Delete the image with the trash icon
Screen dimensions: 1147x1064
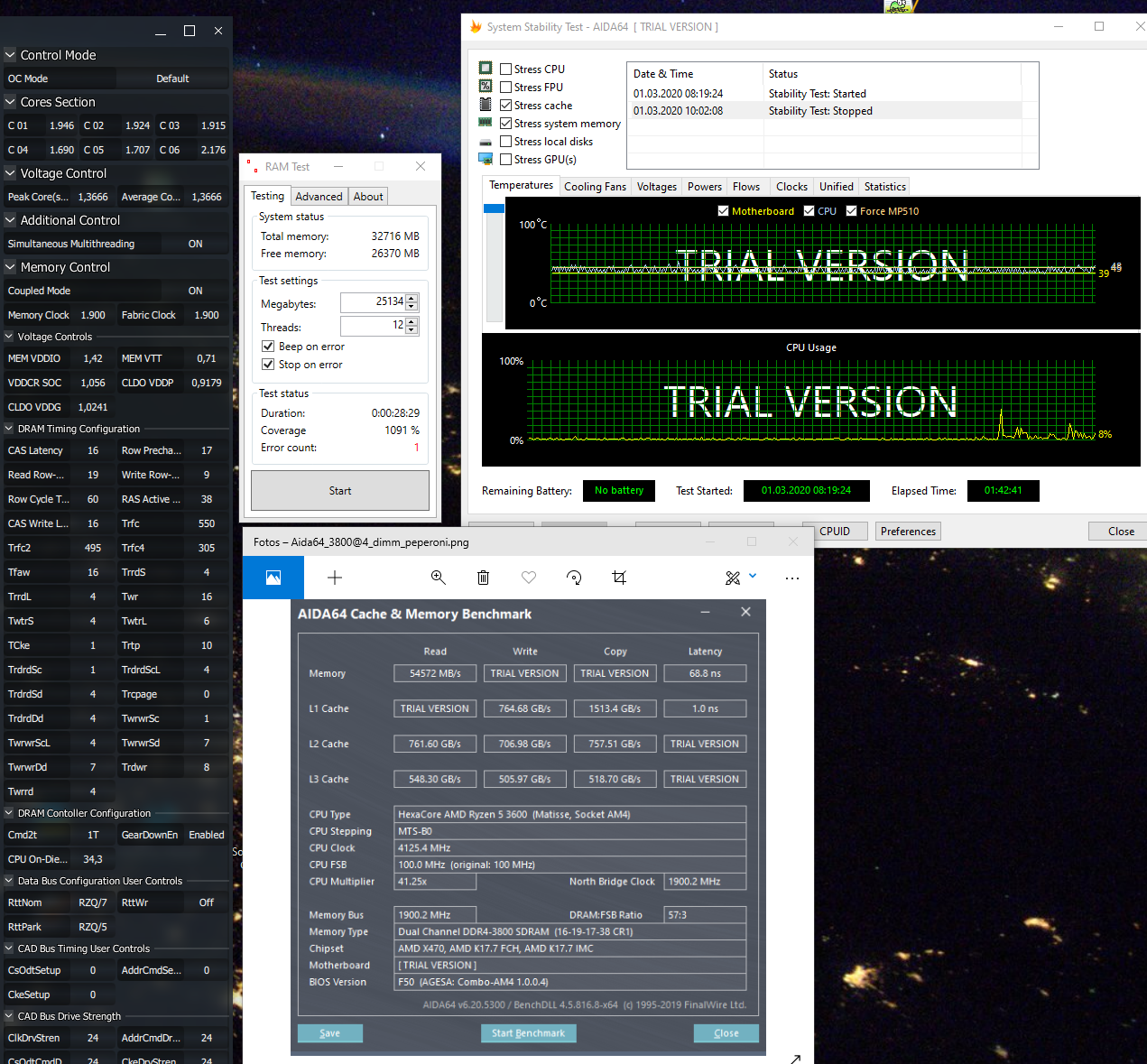(484, 578)
